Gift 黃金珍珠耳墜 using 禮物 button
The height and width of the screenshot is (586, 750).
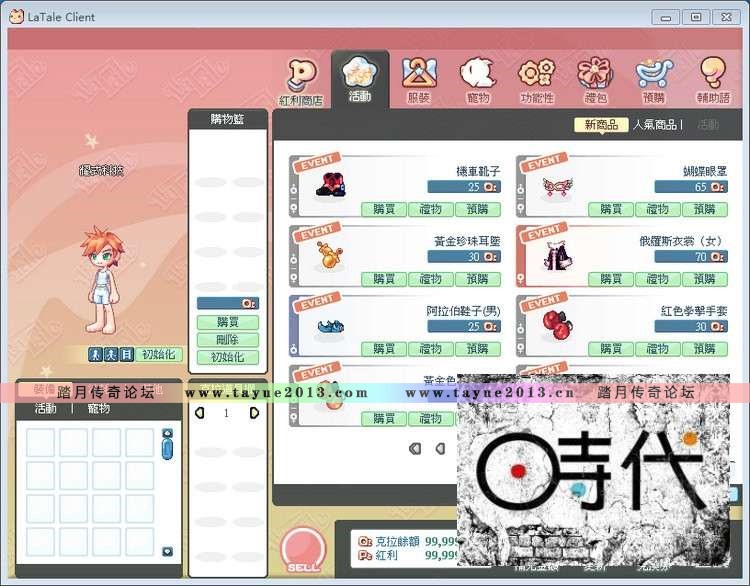(430, 279)
